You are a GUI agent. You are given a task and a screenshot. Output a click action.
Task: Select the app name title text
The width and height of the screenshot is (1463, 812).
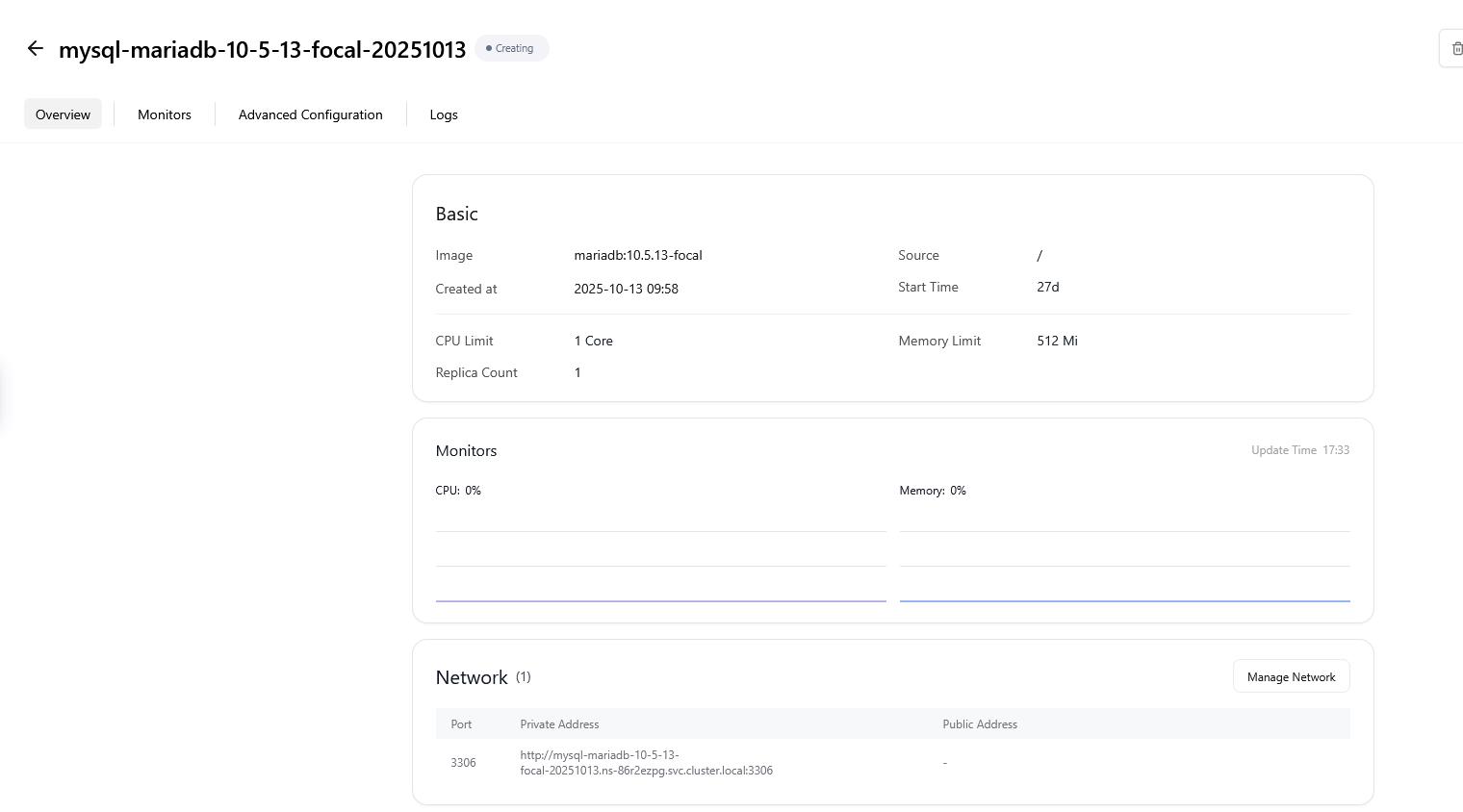[262, 49]
